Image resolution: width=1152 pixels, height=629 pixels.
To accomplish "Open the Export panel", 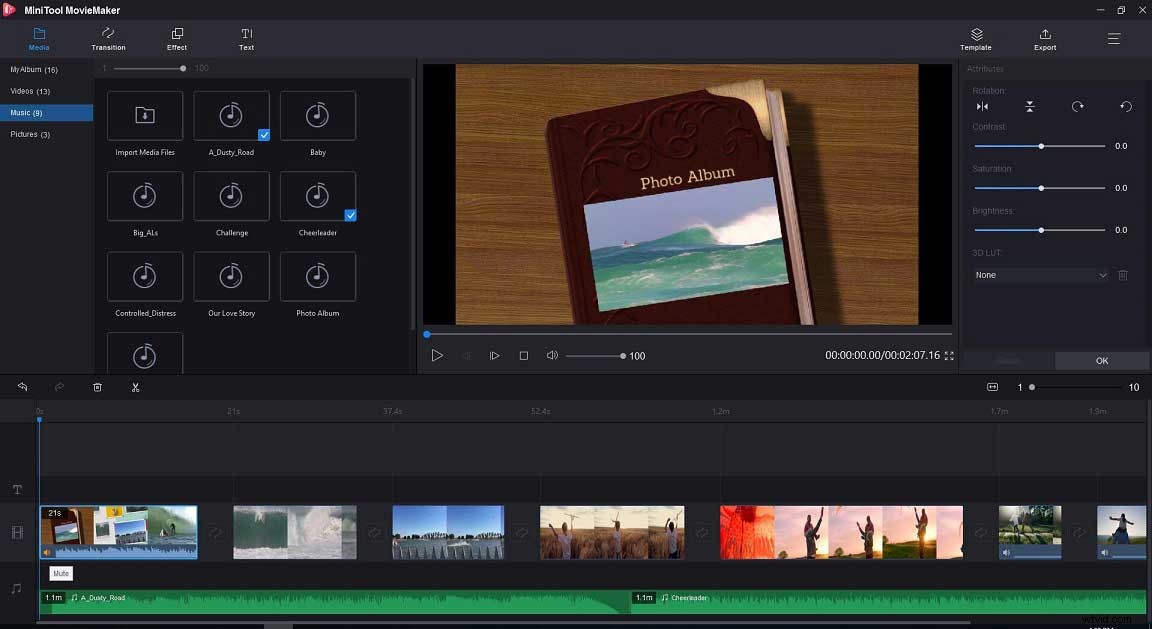I will coord(1044,39).
